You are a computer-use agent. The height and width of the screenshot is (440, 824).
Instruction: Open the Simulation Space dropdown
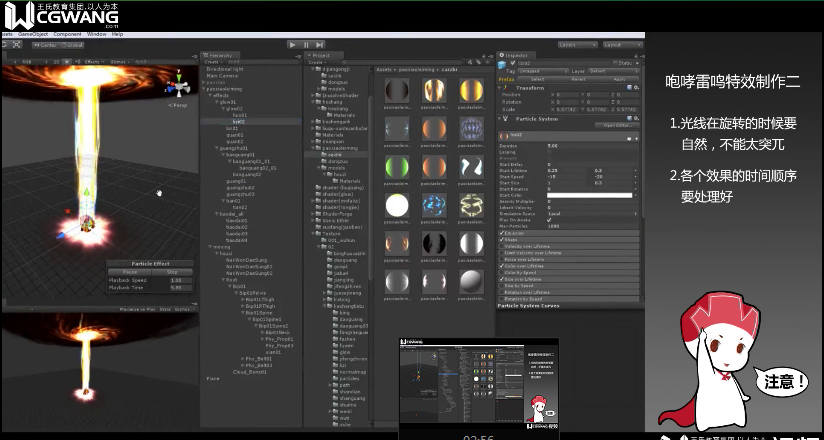(x=593, y=214)
